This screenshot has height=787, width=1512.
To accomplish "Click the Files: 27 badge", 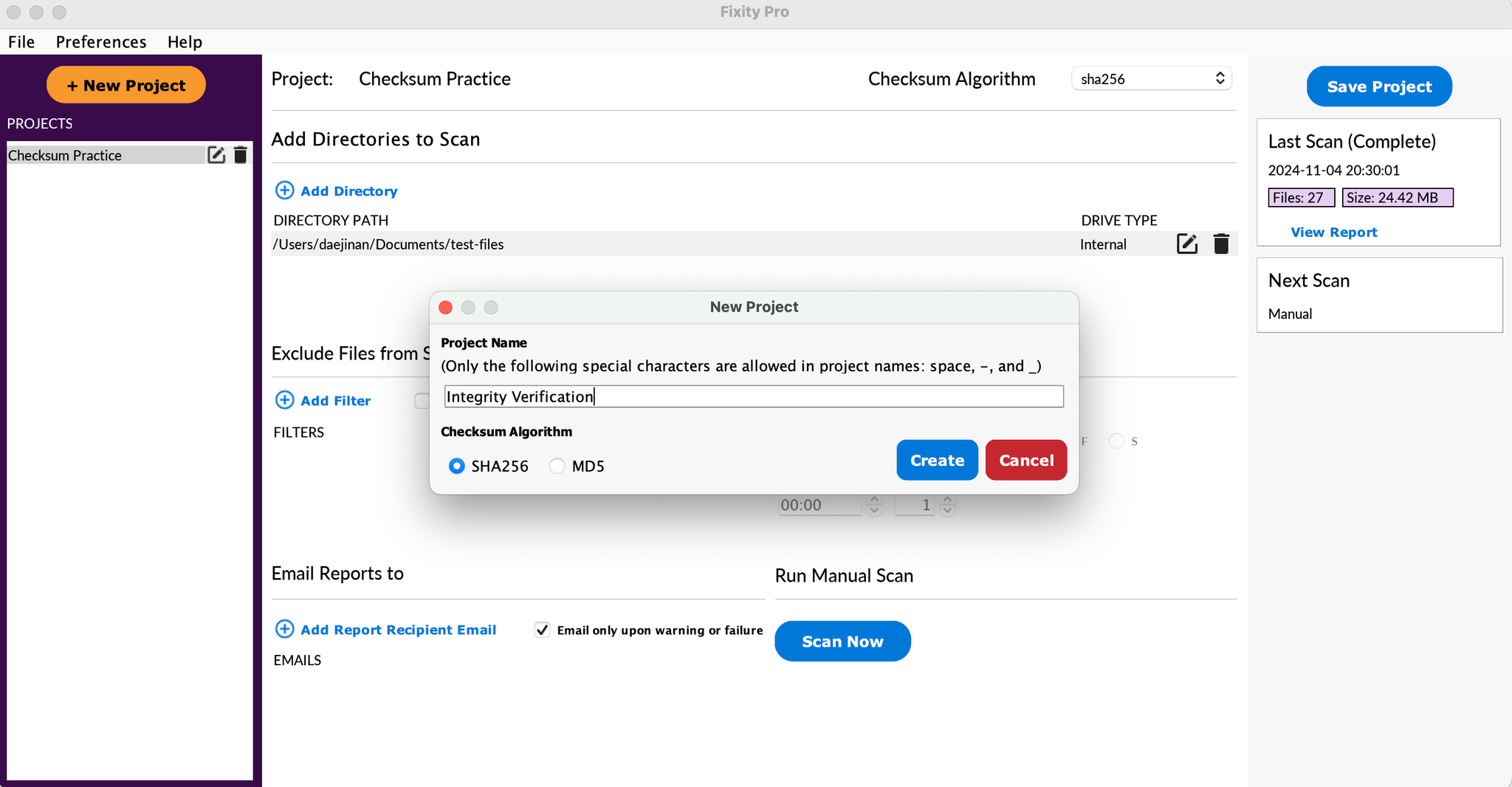I will click(x=1301, y=198).
